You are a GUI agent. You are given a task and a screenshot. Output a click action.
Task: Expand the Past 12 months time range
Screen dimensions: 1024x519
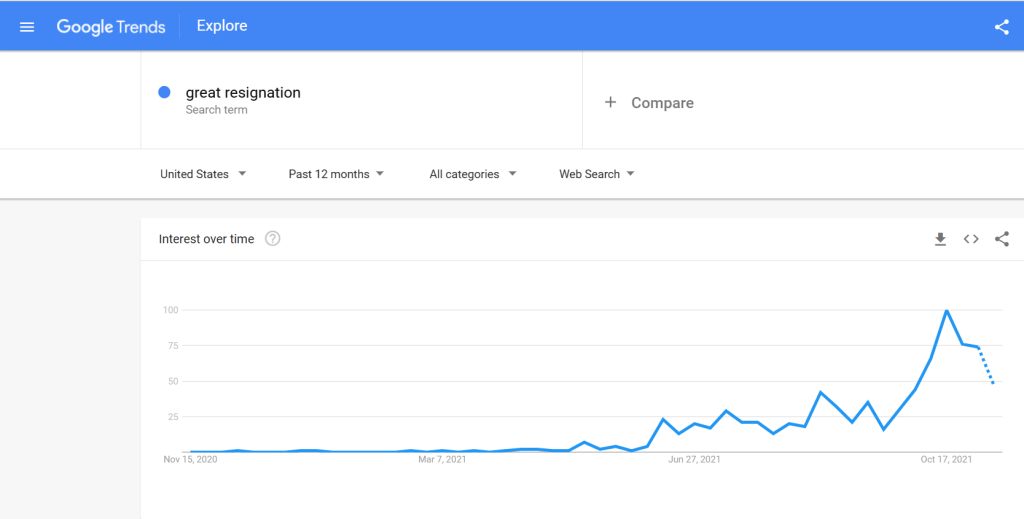pyautogui.click(x=336, y=174)
